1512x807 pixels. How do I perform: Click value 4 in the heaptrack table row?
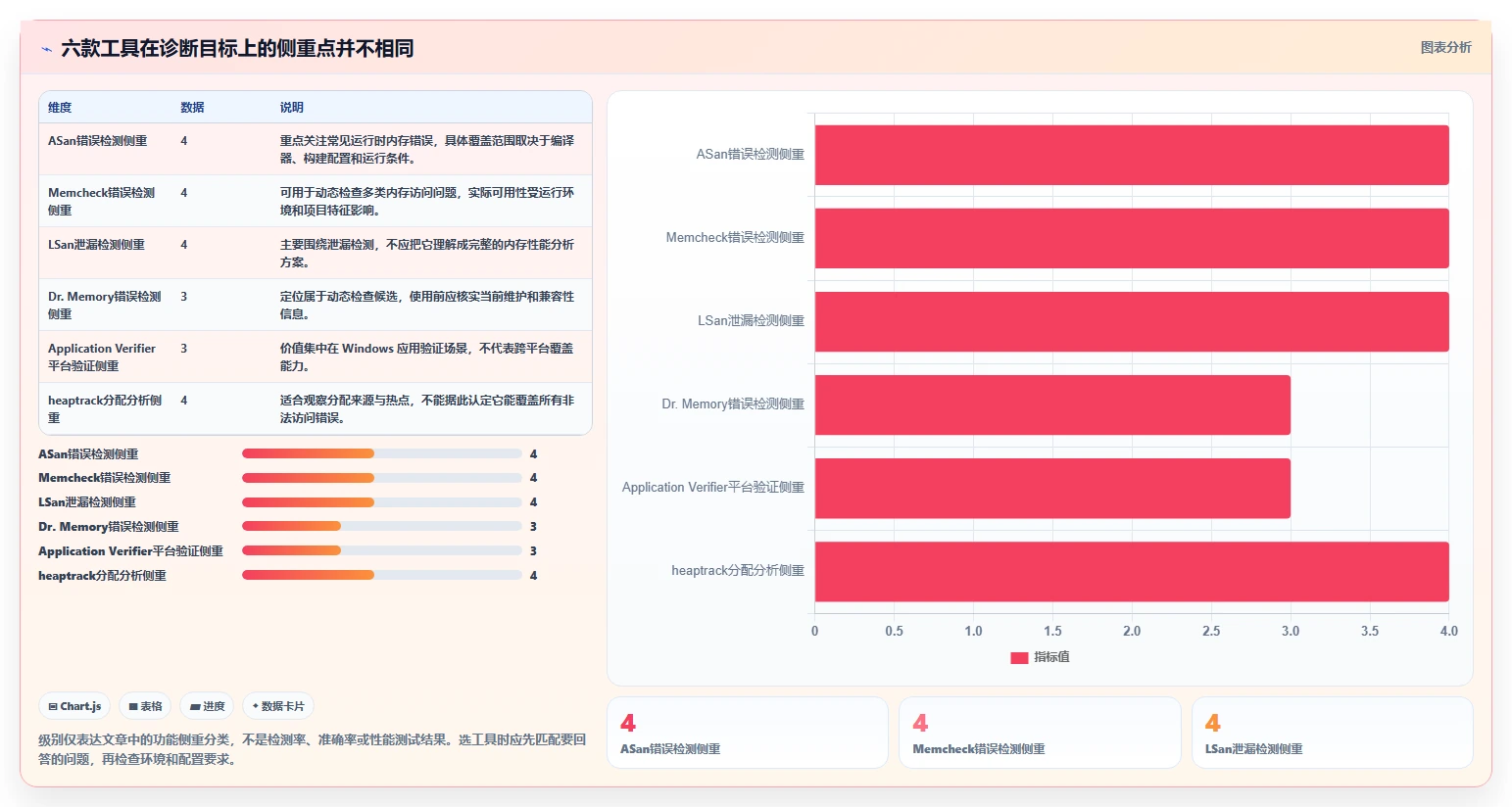click(184, 401)
